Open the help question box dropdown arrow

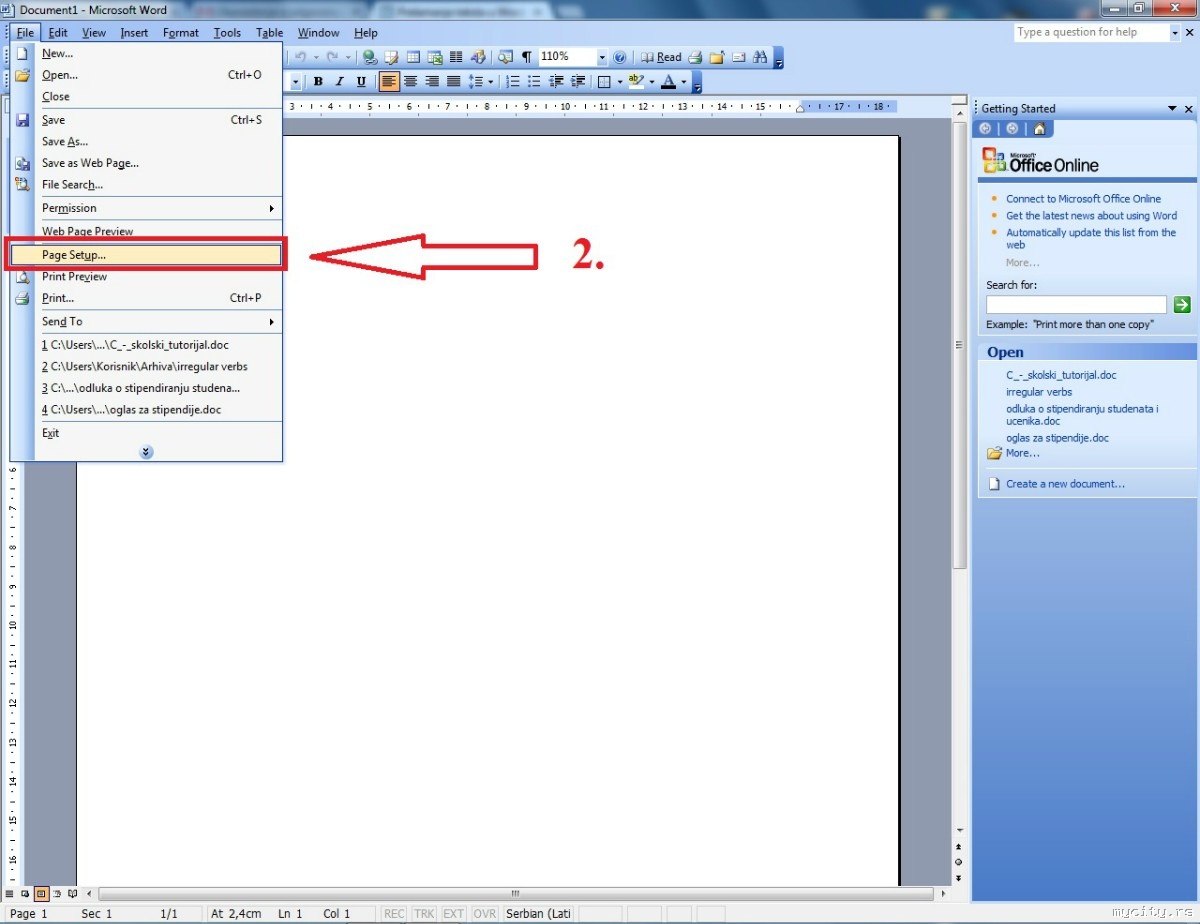click(1175, 32)
